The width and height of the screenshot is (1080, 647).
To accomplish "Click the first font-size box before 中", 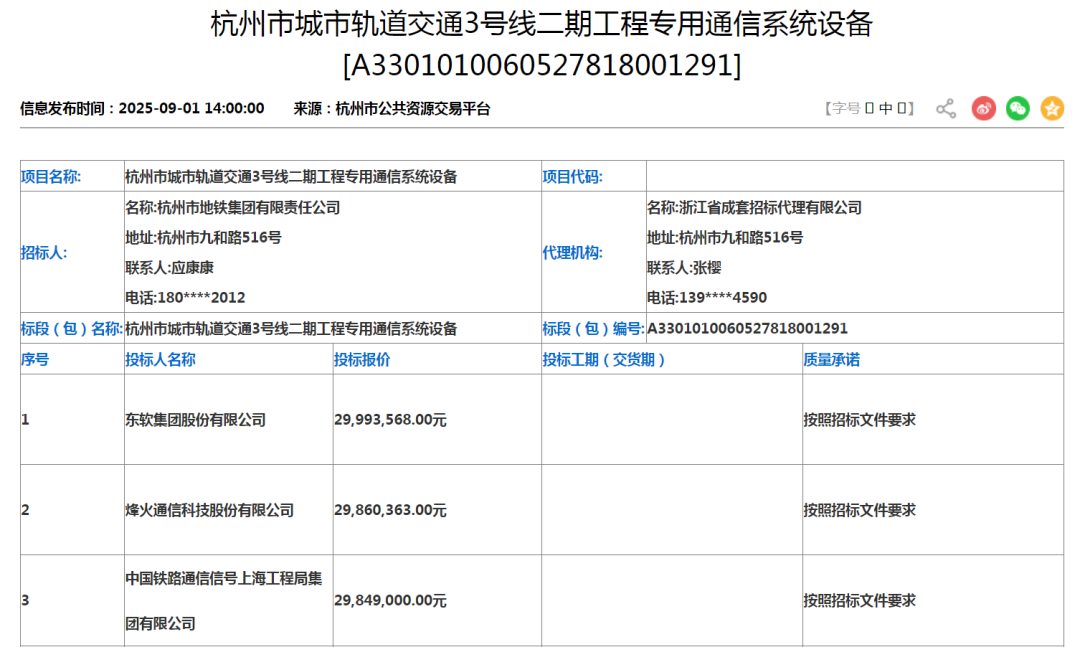I will click(x=869, y=108).
